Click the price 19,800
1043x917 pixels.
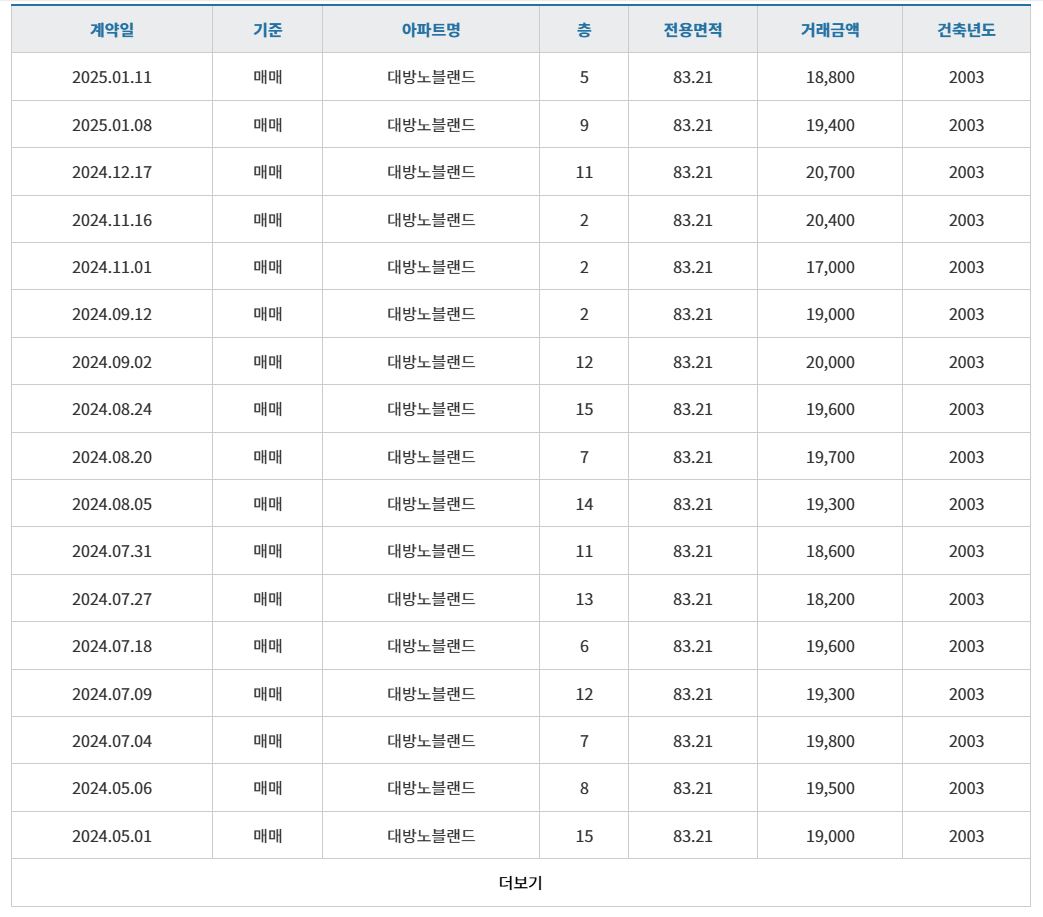pyautogui.click(x=830, y=741)
